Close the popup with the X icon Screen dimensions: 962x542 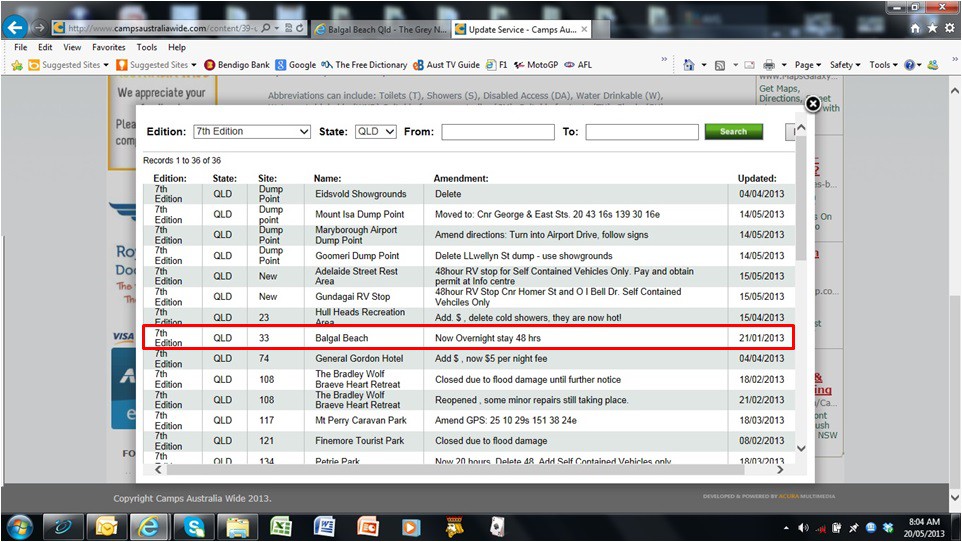click(x=813, y=103)
